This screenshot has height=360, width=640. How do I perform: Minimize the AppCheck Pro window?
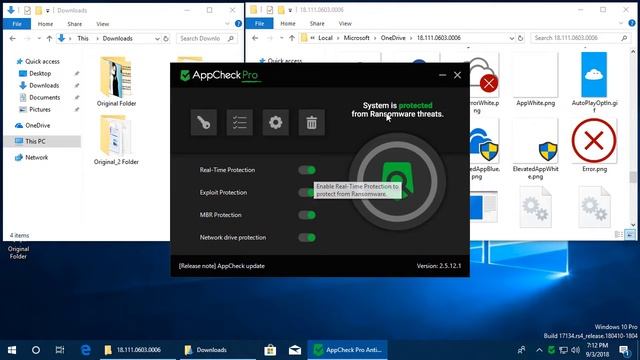click(x=442, y=75)
